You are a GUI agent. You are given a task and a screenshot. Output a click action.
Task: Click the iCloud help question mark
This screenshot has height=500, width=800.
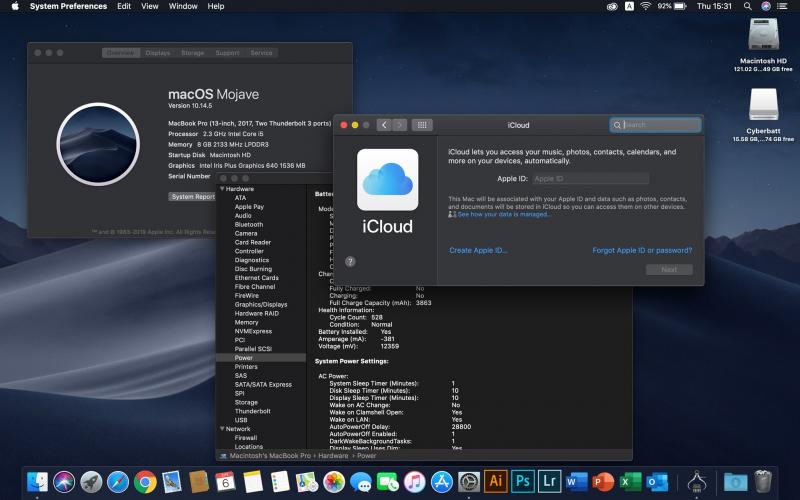pyautogui.click(x=350, y=261)
